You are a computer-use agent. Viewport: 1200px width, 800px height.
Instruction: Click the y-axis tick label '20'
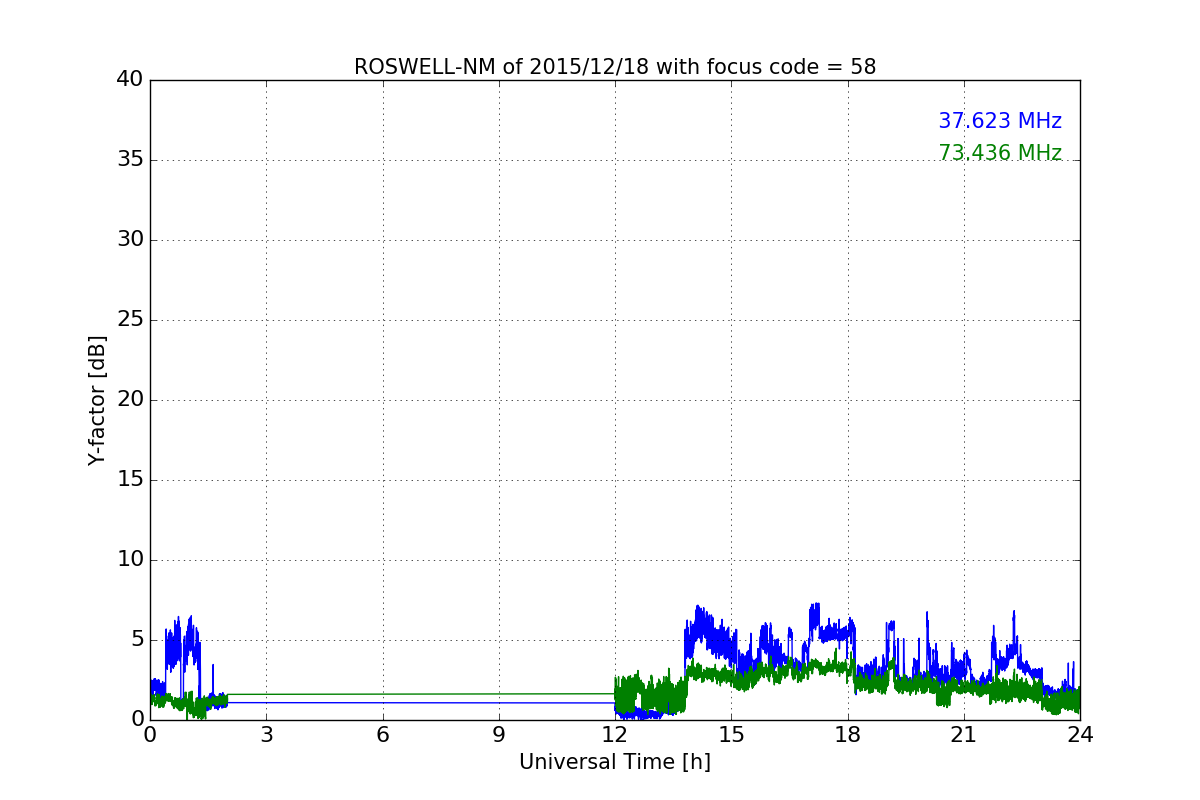[x=130, y=400]
